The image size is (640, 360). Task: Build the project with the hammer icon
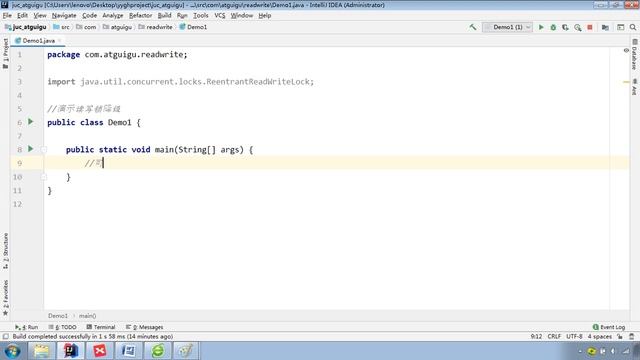[x=473, y=27]
